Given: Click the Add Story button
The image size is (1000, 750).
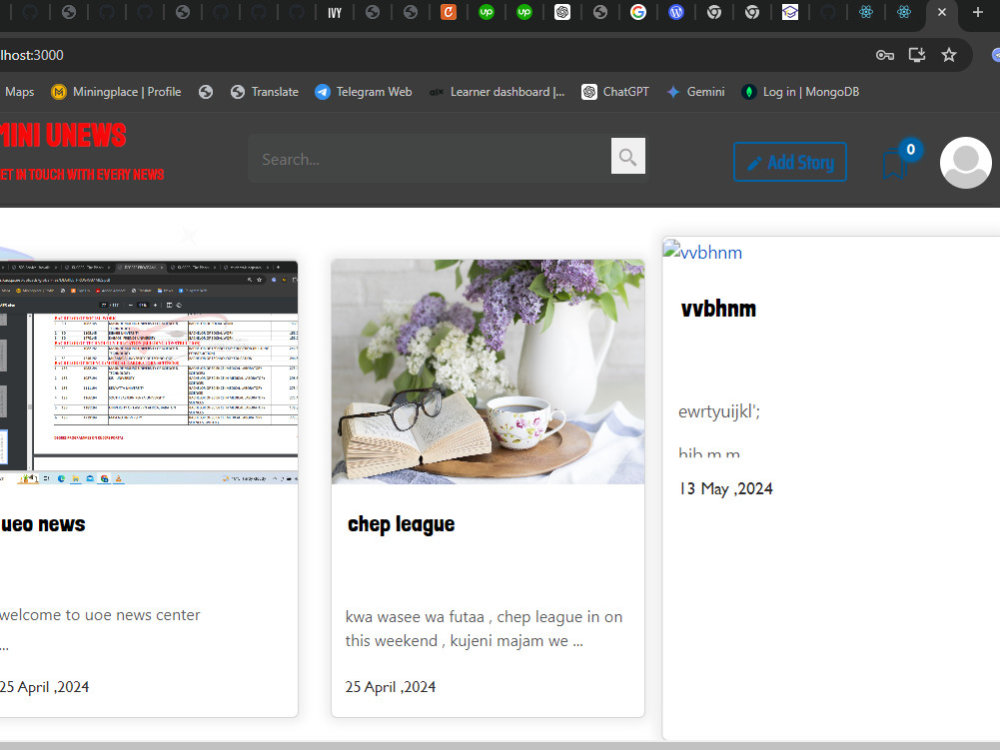Looking at the screenshot, I should coord(790,161).
